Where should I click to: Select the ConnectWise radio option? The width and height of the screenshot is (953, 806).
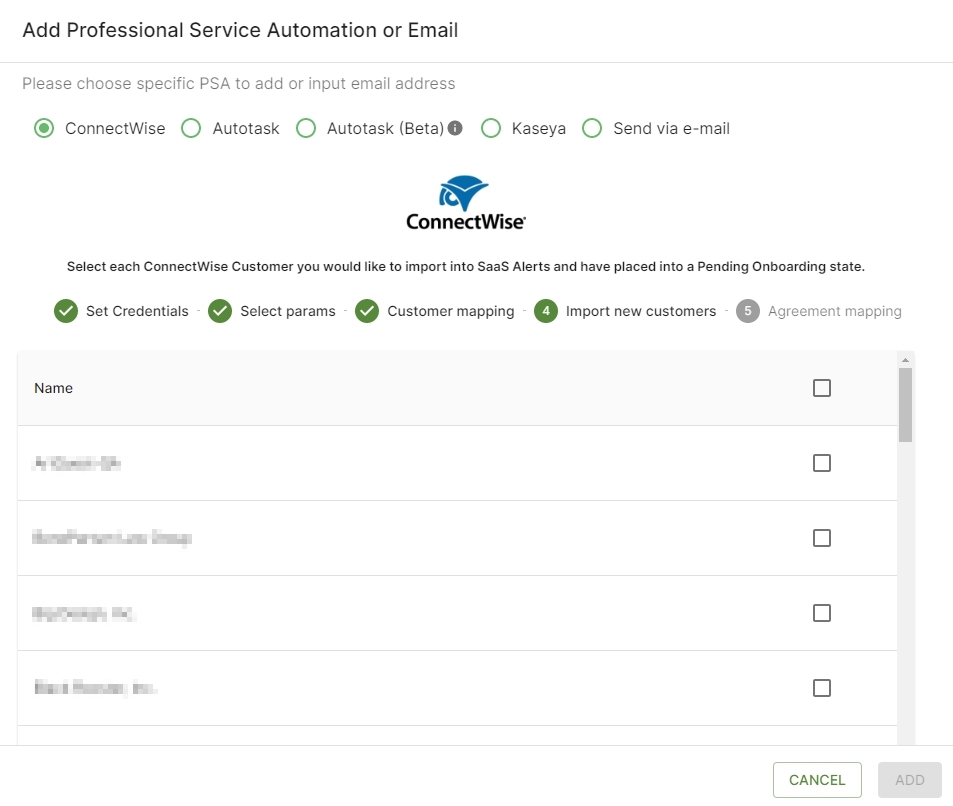pos(44,128)
